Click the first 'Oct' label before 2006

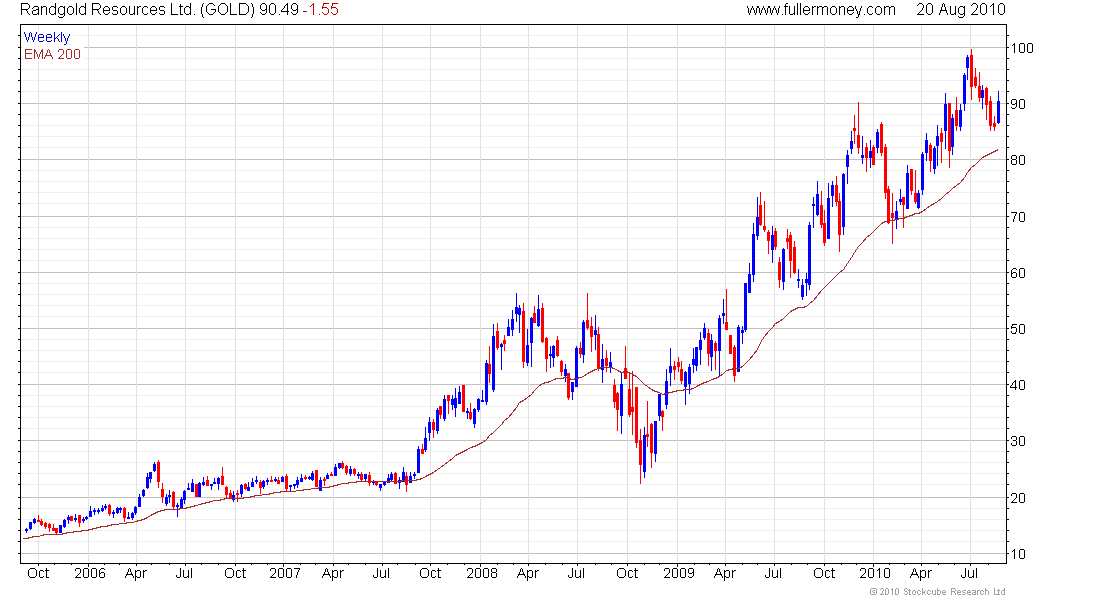tap(38, 573)
